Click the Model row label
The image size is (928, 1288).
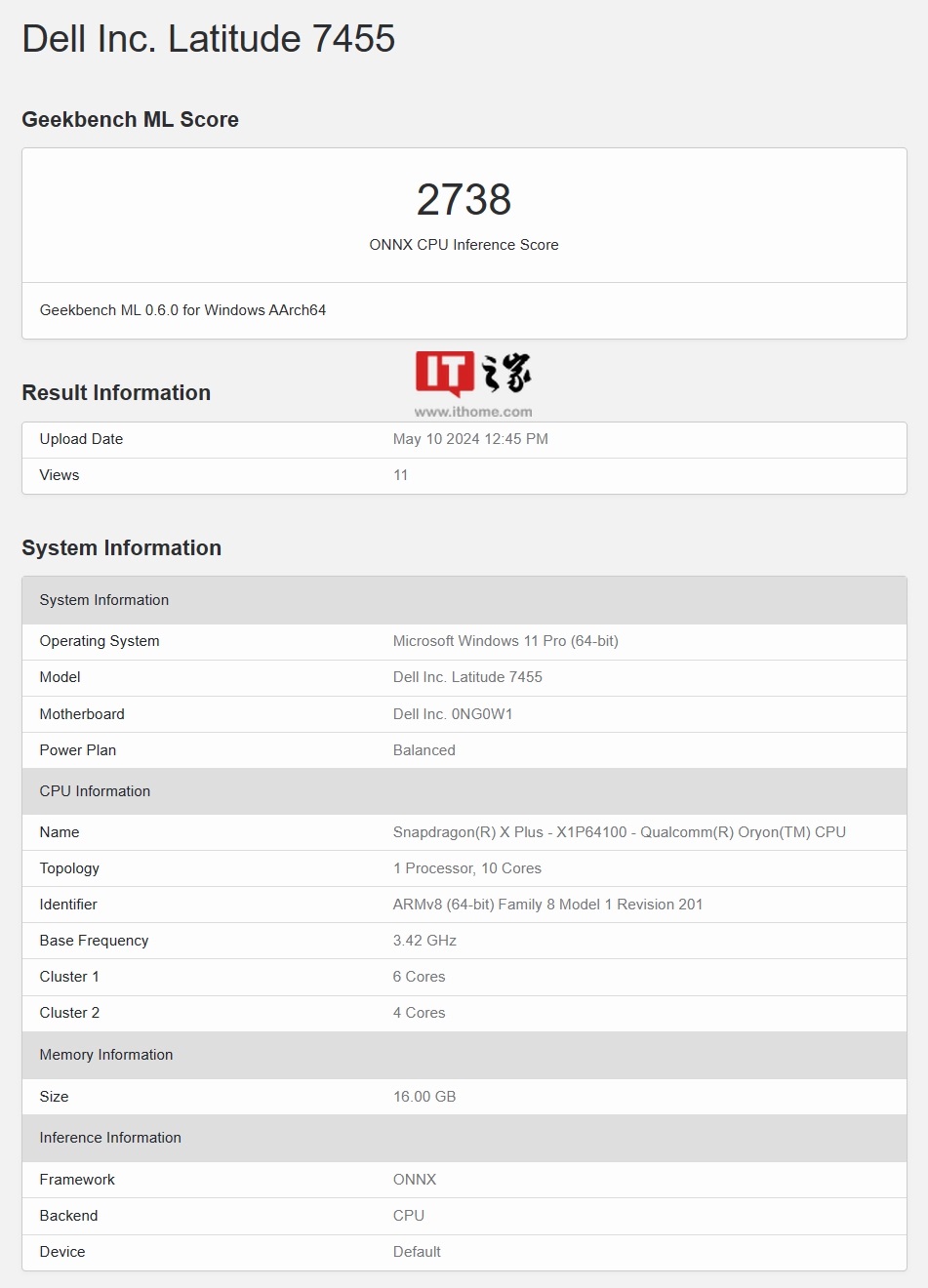[60, 677]
